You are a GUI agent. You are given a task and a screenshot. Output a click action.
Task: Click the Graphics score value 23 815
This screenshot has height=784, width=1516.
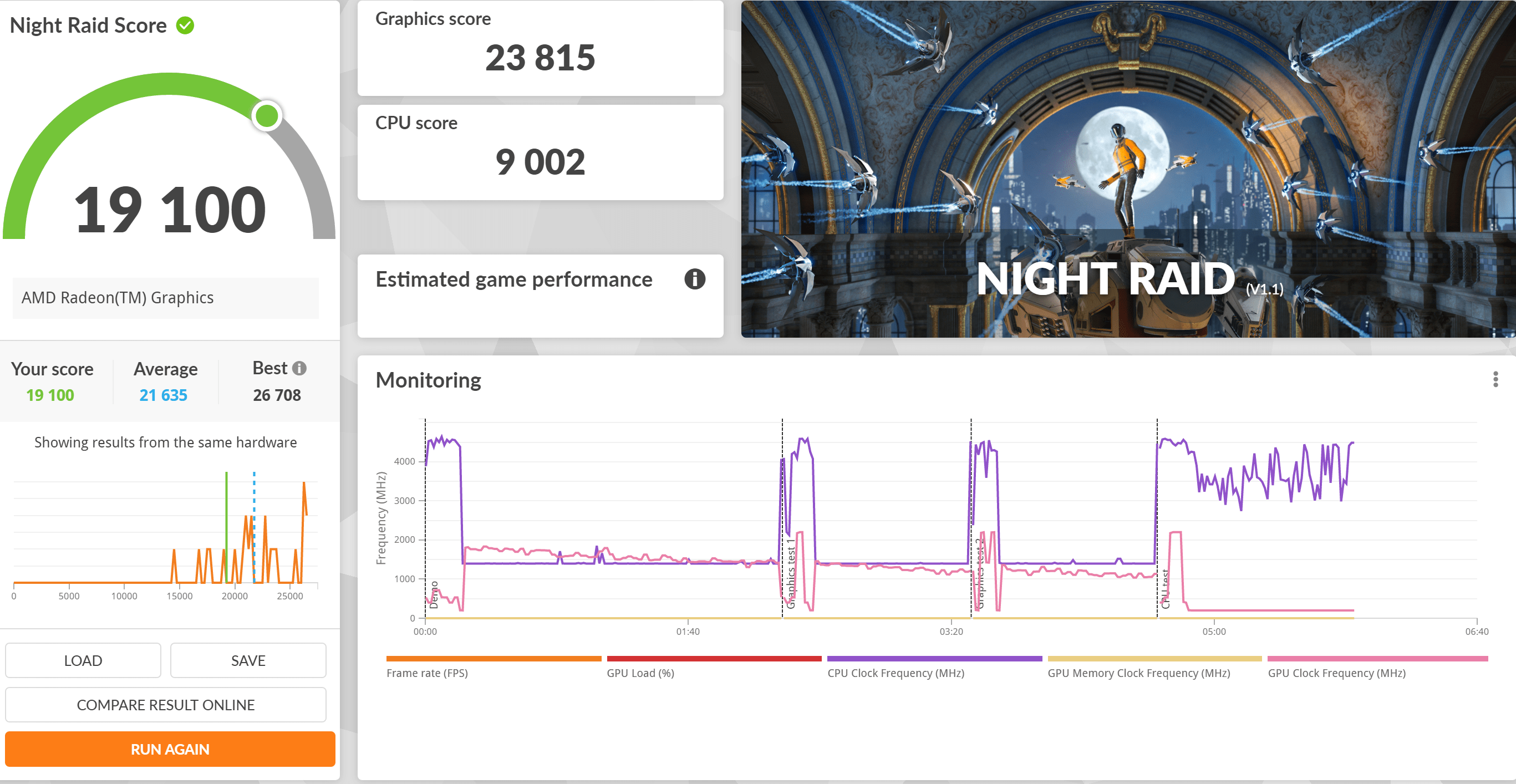point(540,58)
